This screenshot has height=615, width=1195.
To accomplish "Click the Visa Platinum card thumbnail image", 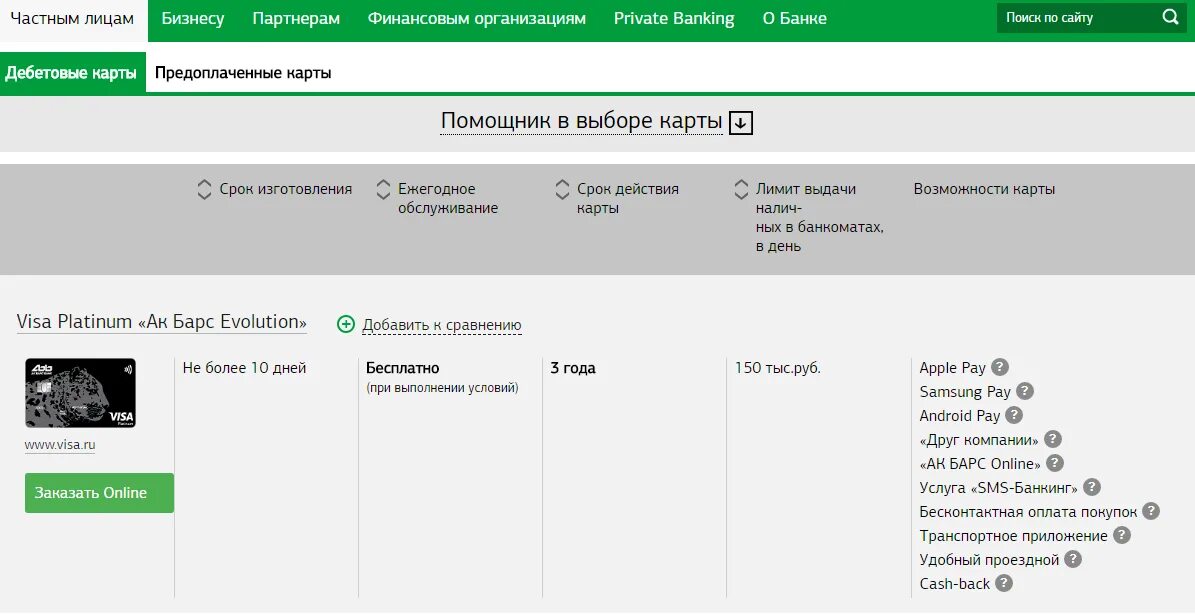I will (80, 392).
